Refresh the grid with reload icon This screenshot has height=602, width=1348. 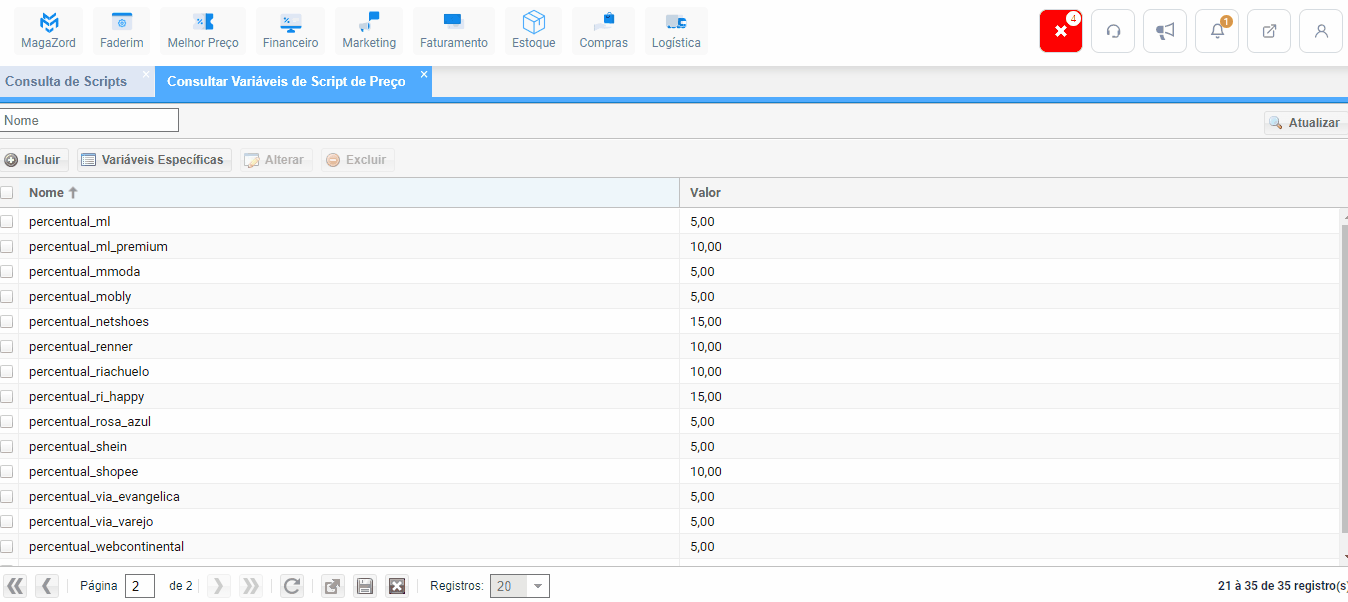click(x=292, y=586)
